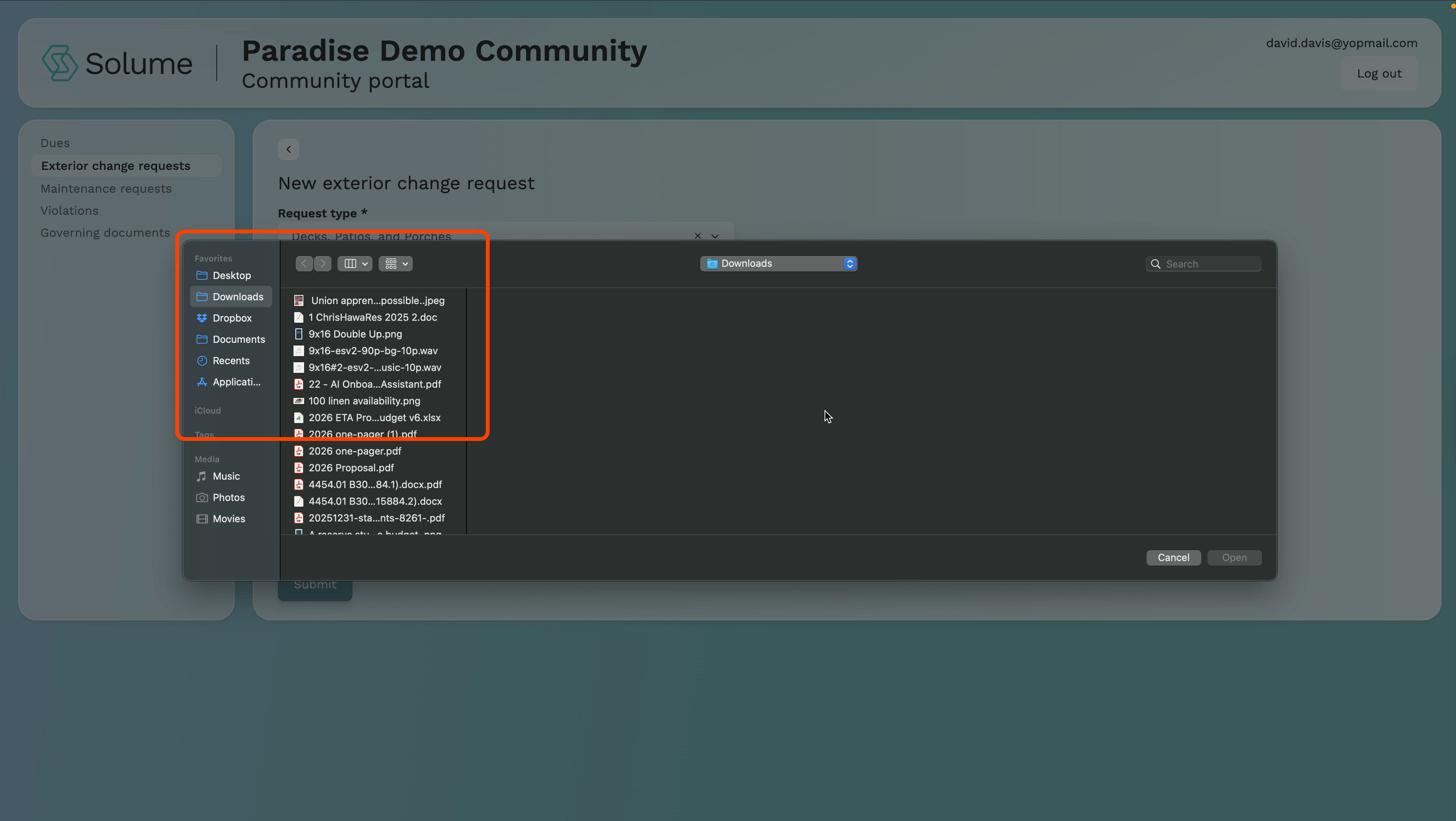Viewport: 1456px width, 821px height.
Task: Click the Search field in file dialog
Action: 1203,264
